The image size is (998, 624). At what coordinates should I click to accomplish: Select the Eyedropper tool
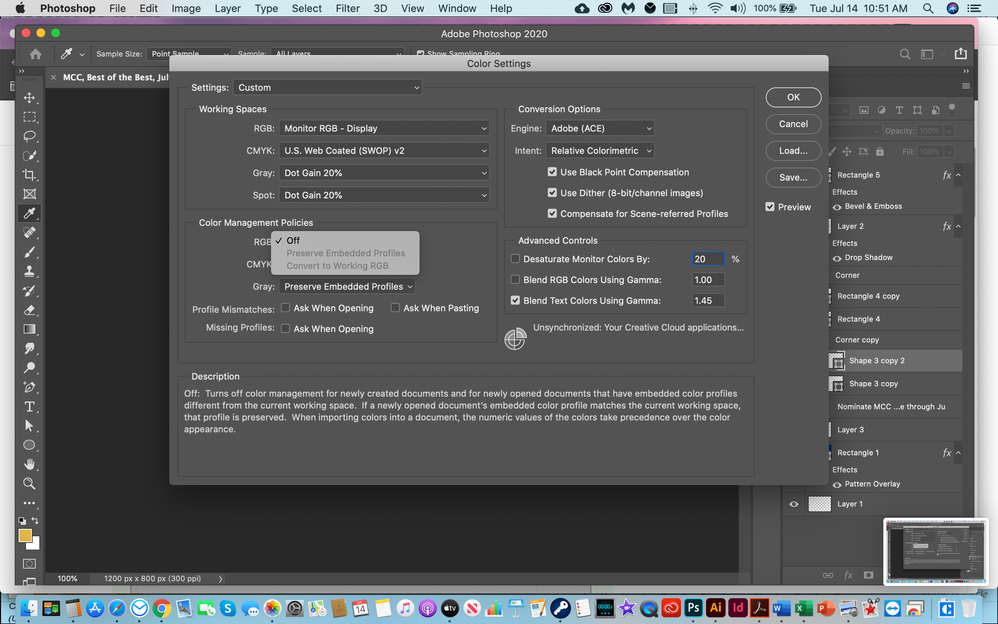click(x=30, y=212)
